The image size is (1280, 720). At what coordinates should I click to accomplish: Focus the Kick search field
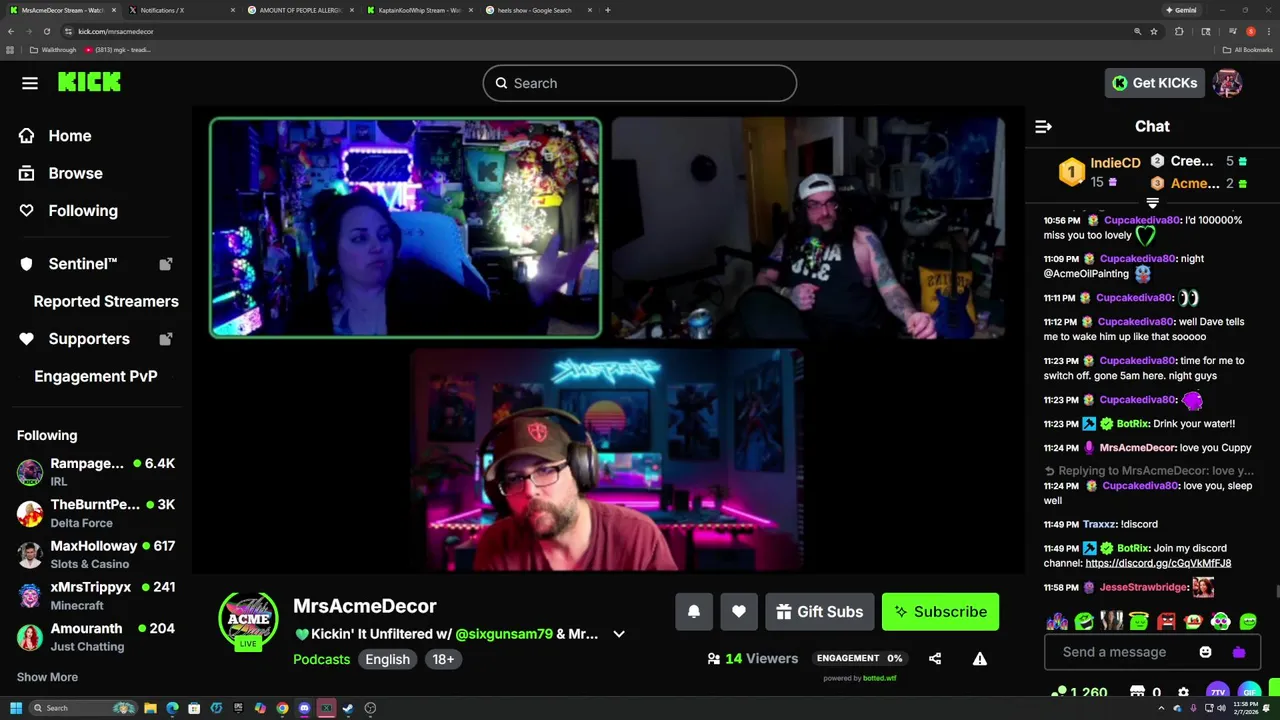click(640, 83)
